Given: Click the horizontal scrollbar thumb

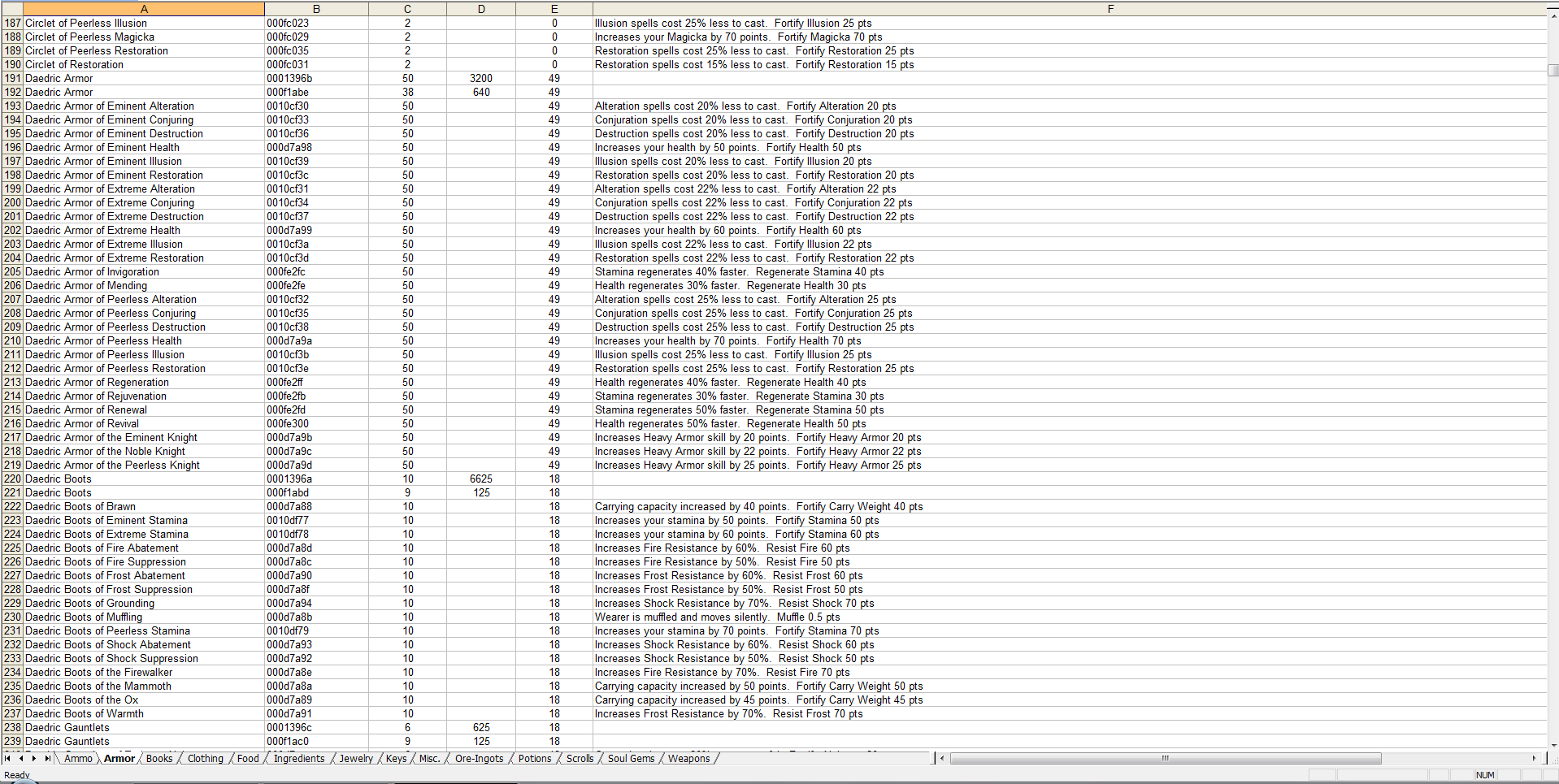Looking at the screenshot, I should pyautogui.click(x=1166, y=758).
